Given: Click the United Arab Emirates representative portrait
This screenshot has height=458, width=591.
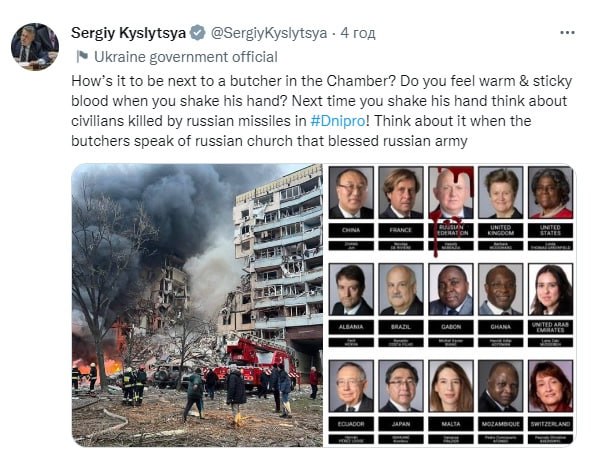Looking at the screenshot, I should tap(550, 290).
